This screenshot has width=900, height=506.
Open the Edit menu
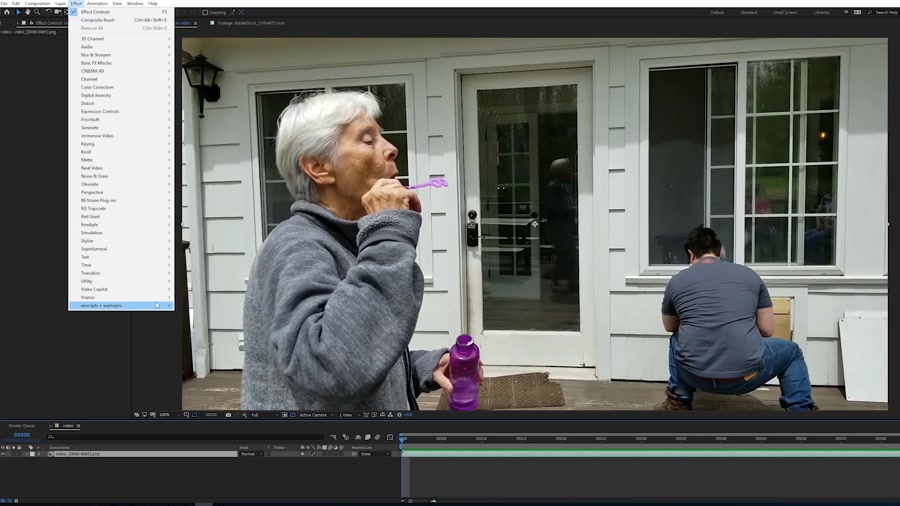(x=16, y=3)
